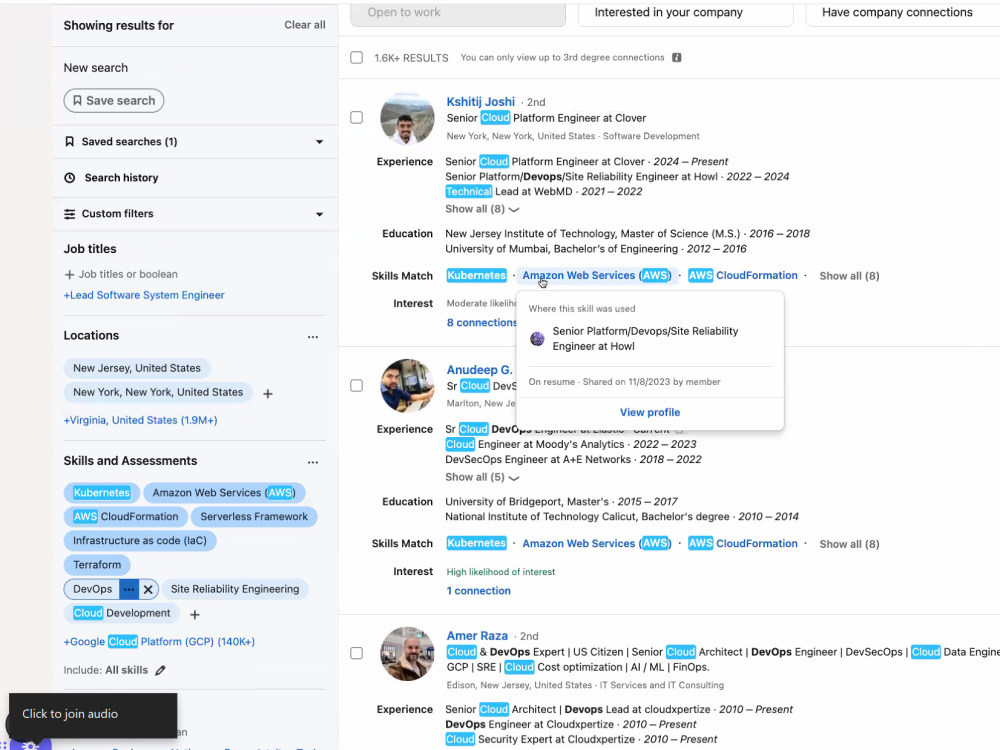Viewport: 1000px width, 750px height.
Task: Open Kshitij Joshi profile photo
Action: click(x=407, y=119)
